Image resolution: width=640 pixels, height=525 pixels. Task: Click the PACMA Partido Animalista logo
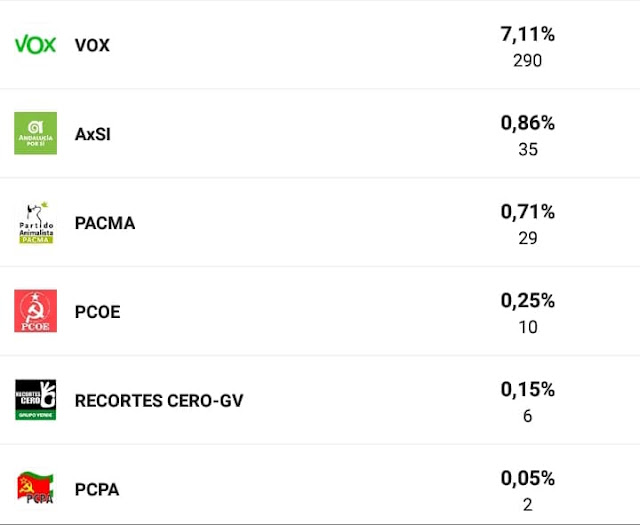[36, 222]
